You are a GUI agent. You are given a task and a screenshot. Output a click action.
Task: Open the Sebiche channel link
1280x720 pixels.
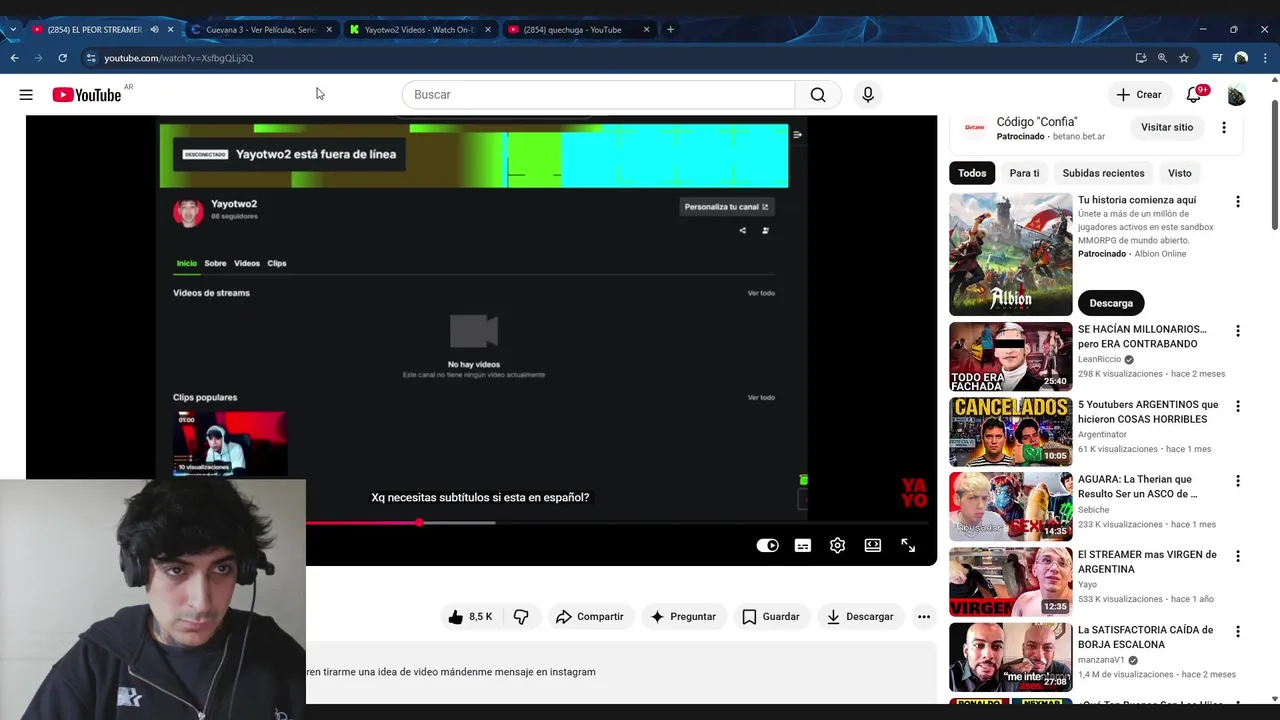1093,510
